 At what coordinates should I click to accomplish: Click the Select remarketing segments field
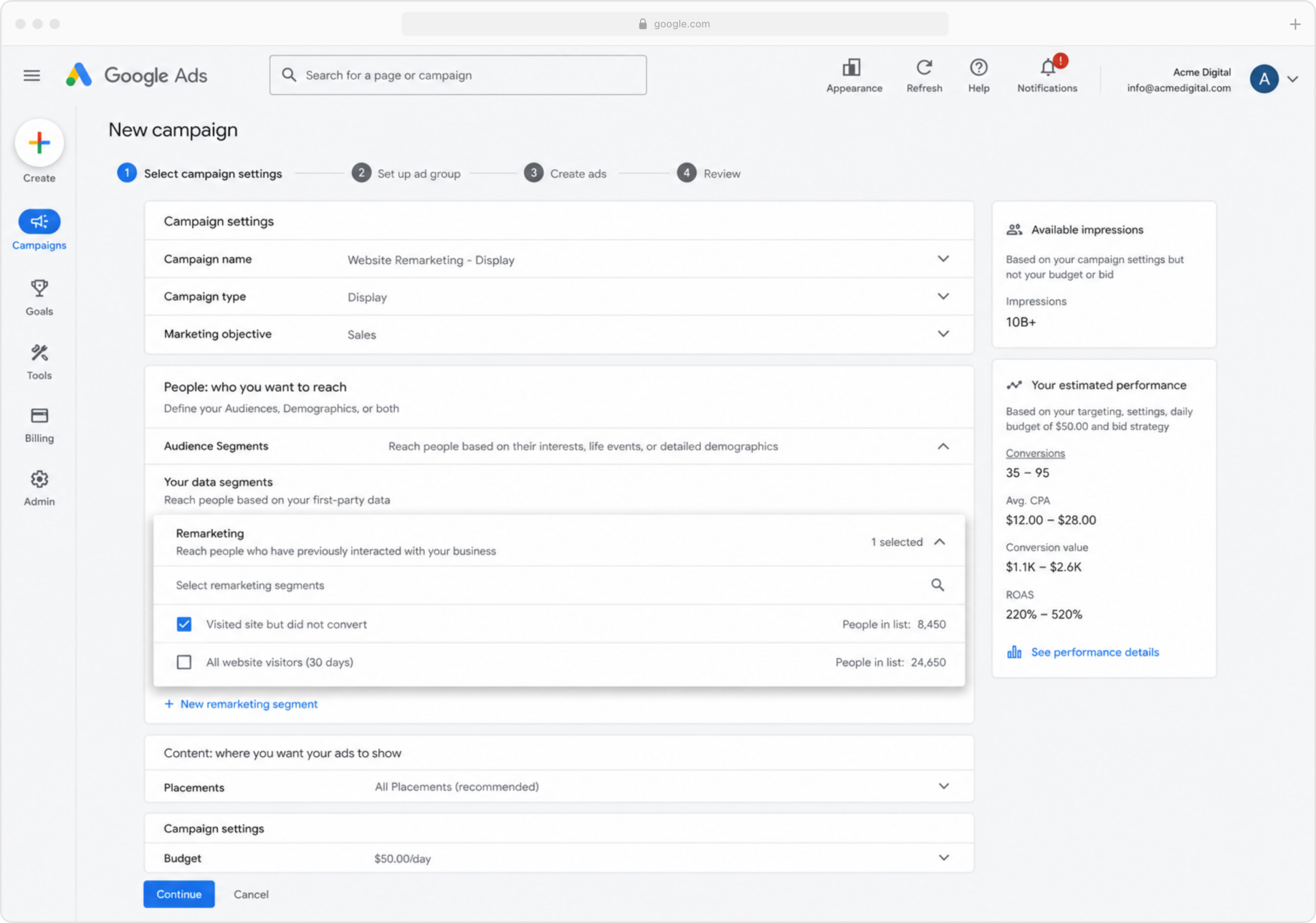[559, 585]
